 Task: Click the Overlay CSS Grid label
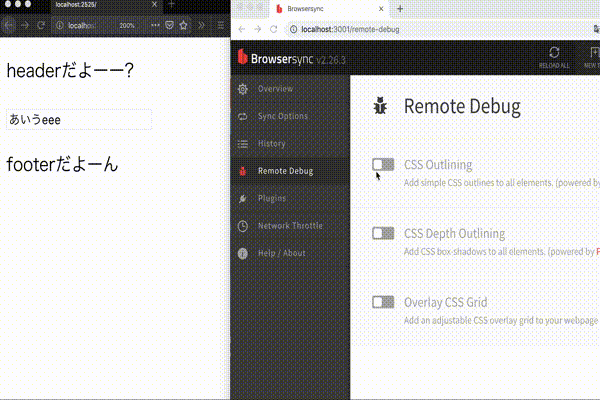[446, 302]
